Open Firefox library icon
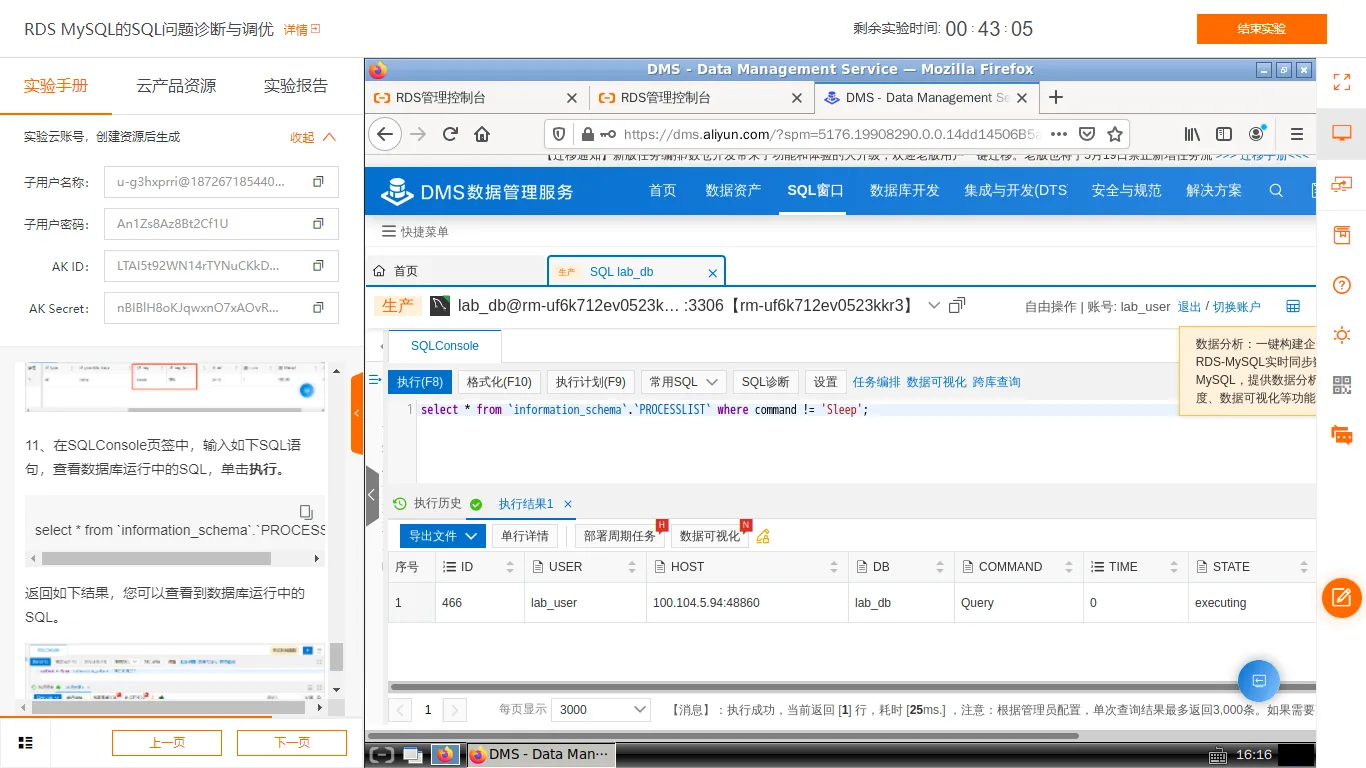This screenshot has width=1366, height=768. tap(1193, 134)
